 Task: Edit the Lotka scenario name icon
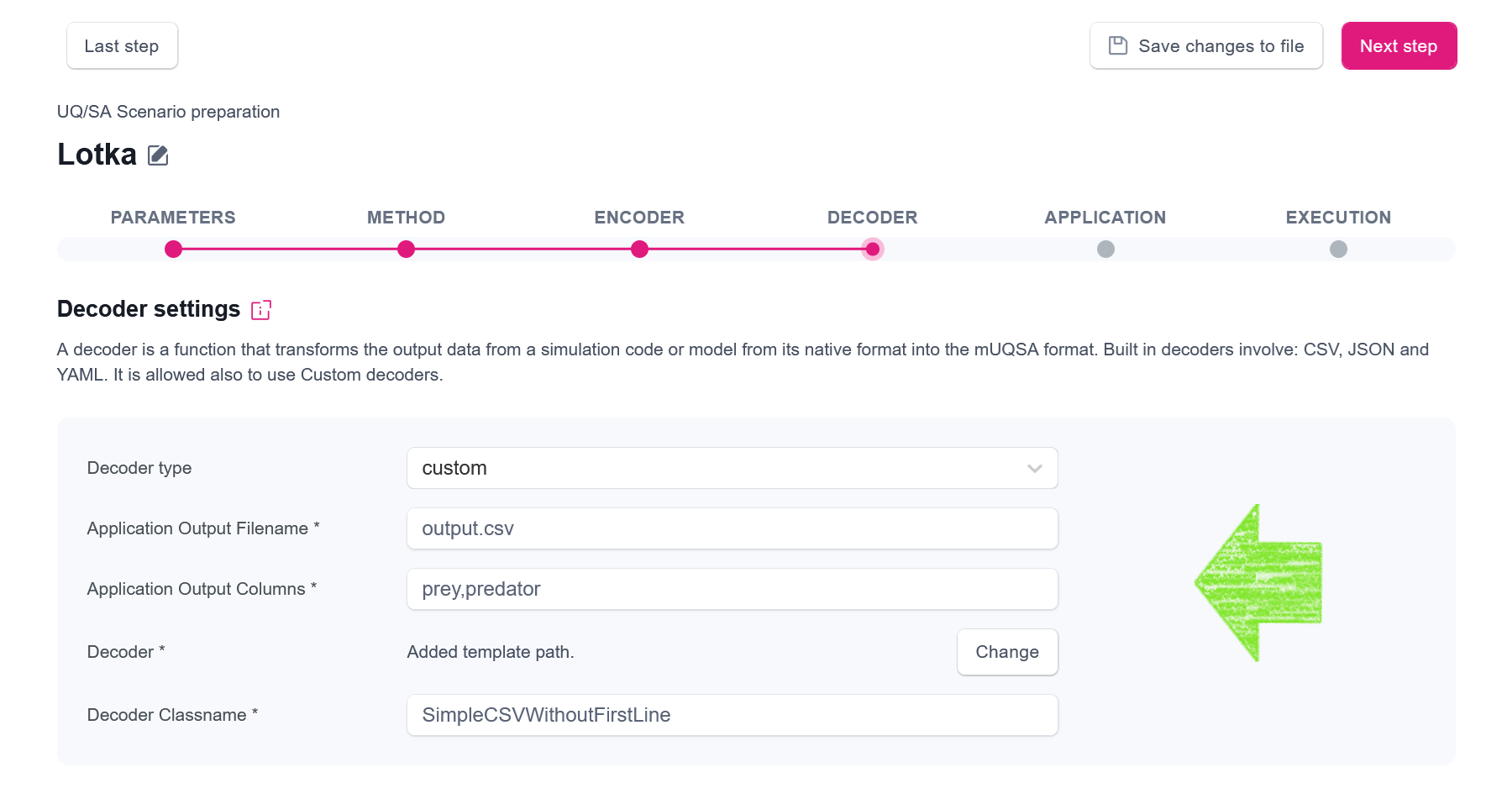158,155
